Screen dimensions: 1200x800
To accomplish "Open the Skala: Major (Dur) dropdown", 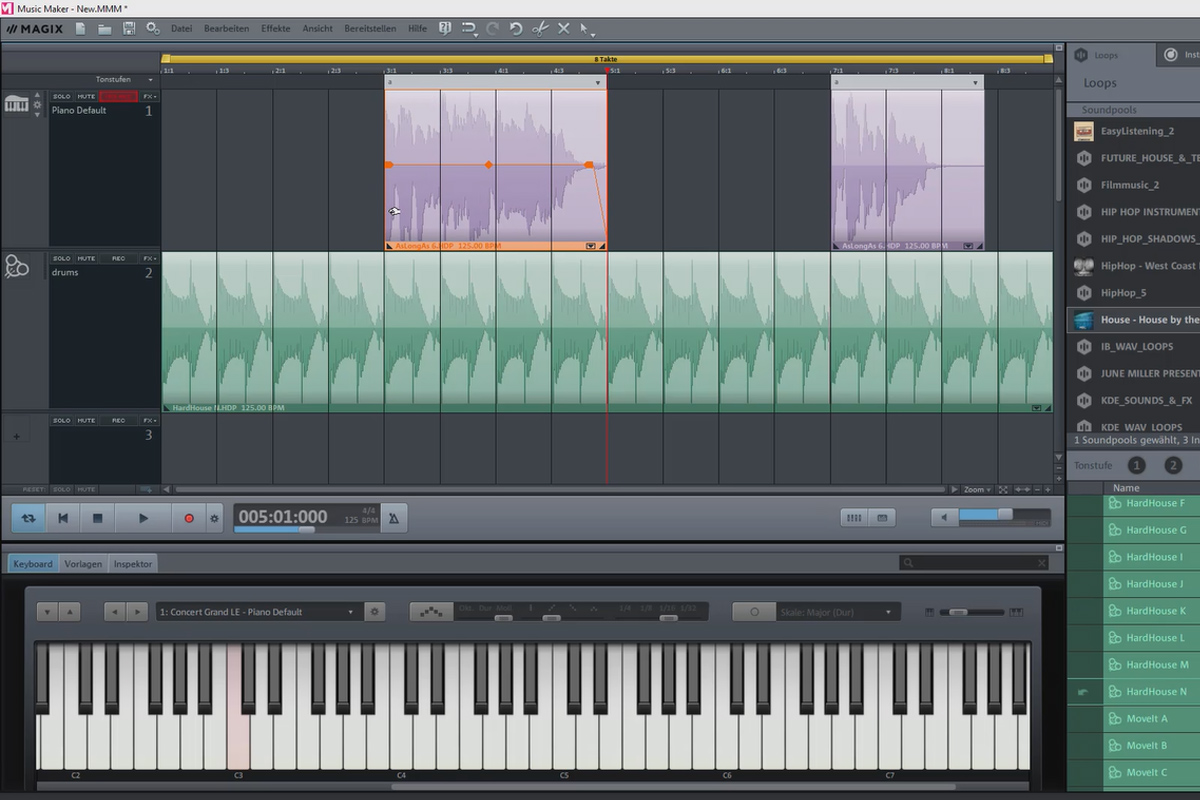I will tap(837, 612).
